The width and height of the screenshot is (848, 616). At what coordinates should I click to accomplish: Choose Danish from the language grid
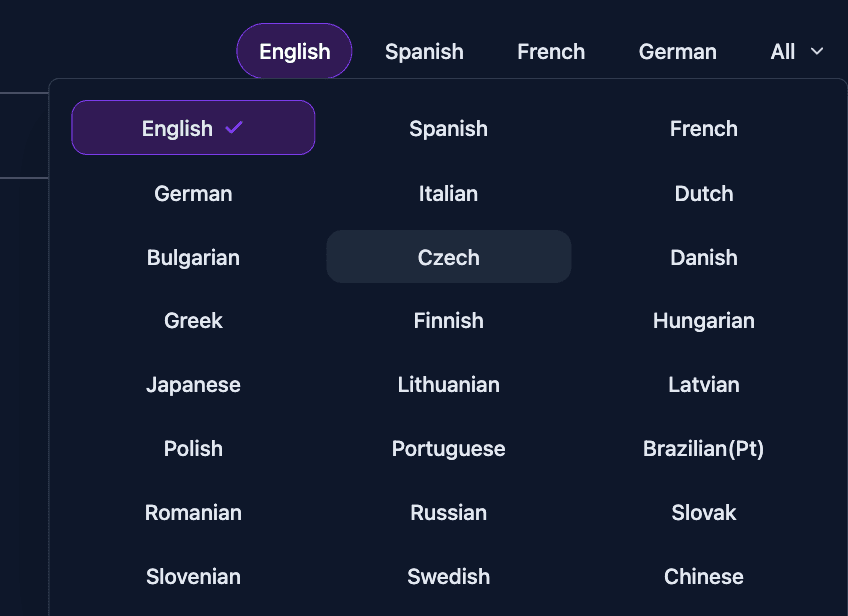[x=703, y=257]
